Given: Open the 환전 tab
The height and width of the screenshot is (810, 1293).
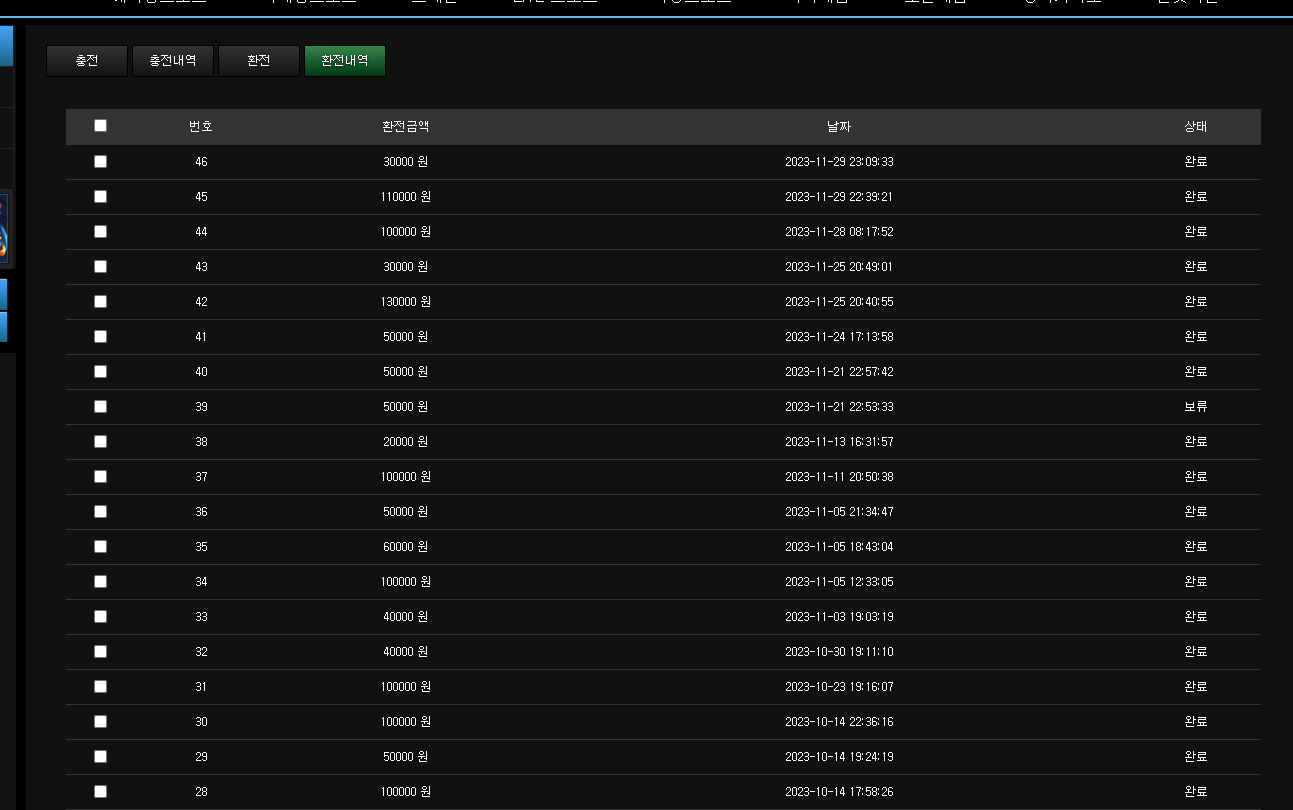Looking at the screenshot, I should pos(259,61).
